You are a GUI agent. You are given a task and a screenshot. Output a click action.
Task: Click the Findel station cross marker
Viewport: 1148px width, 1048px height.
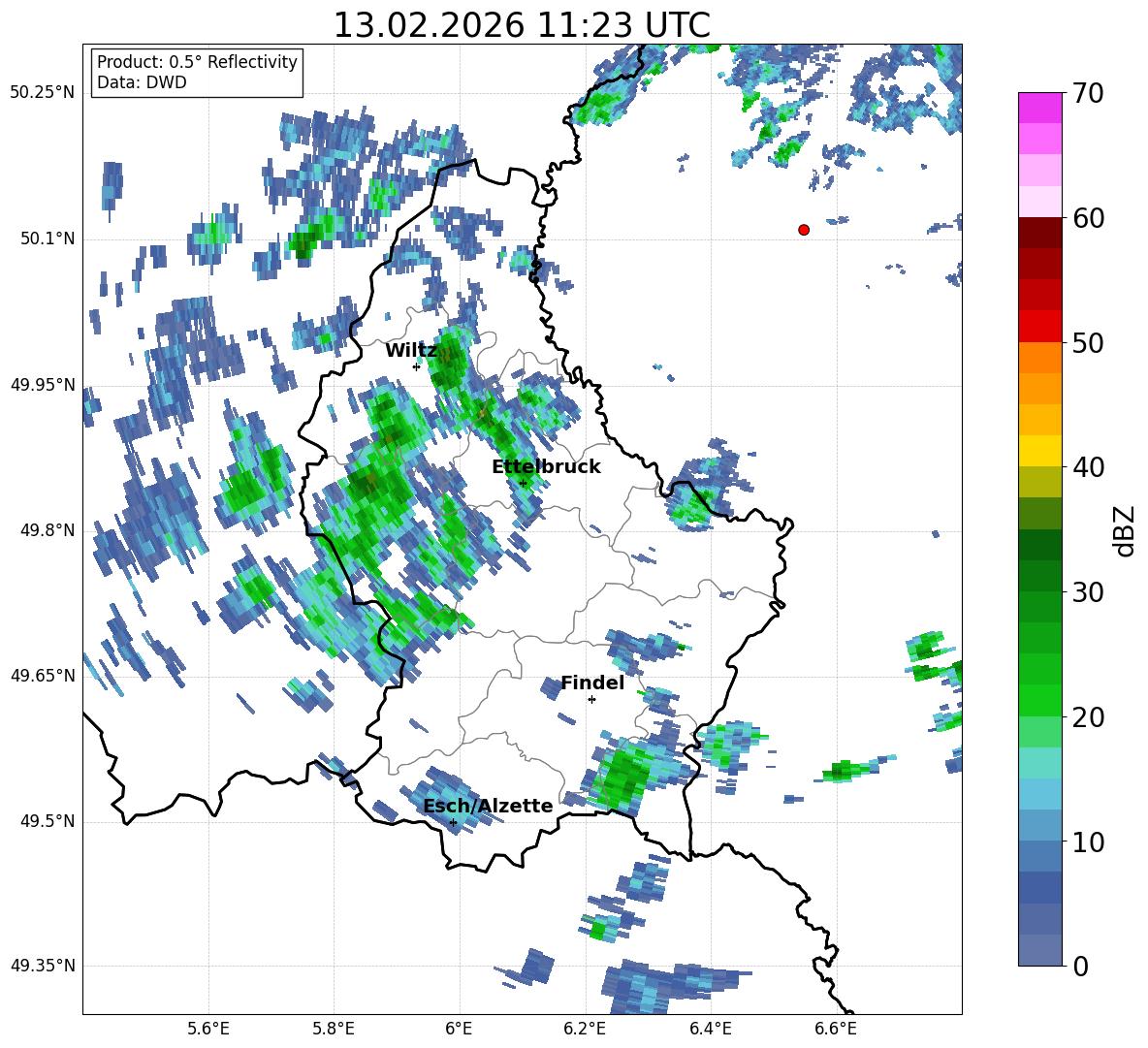[591, 700]
